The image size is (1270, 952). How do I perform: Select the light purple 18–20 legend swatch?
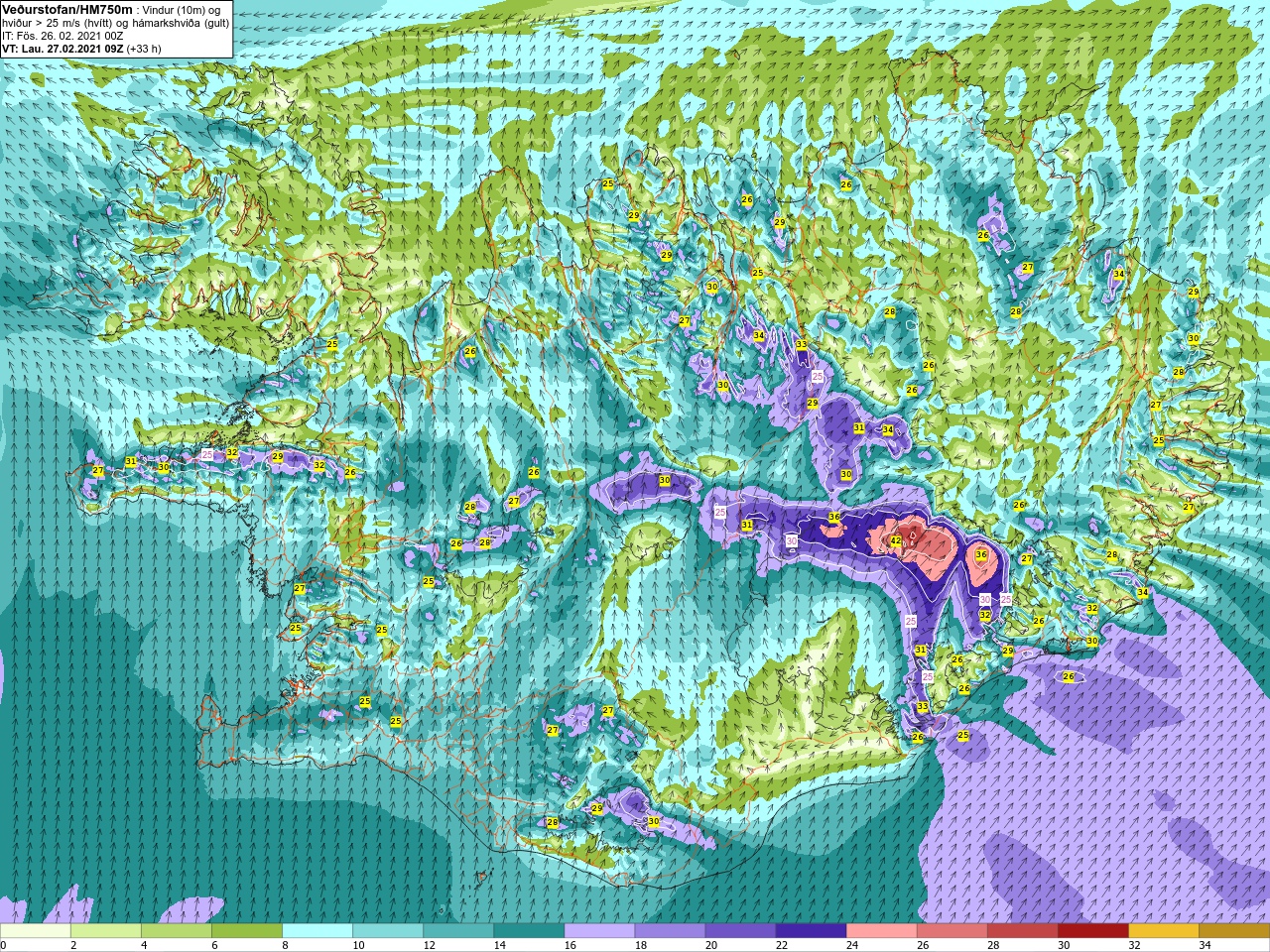(x=670, y=931)
